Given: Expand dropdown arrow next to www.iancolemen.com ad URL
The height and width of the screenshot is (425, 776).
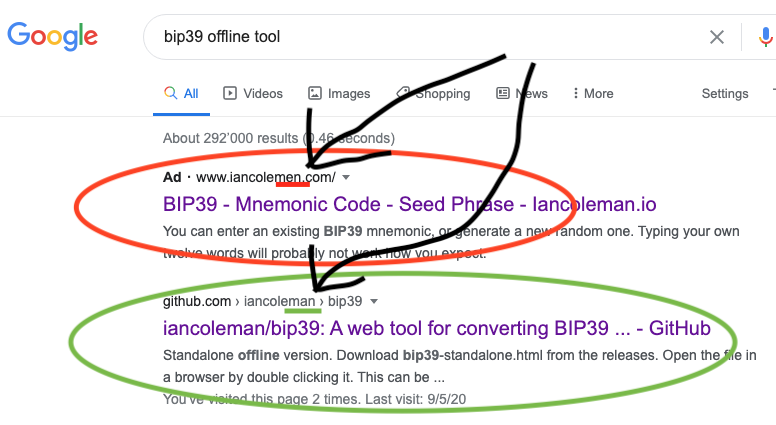Looking at the screenshot, I should (346, 178).
